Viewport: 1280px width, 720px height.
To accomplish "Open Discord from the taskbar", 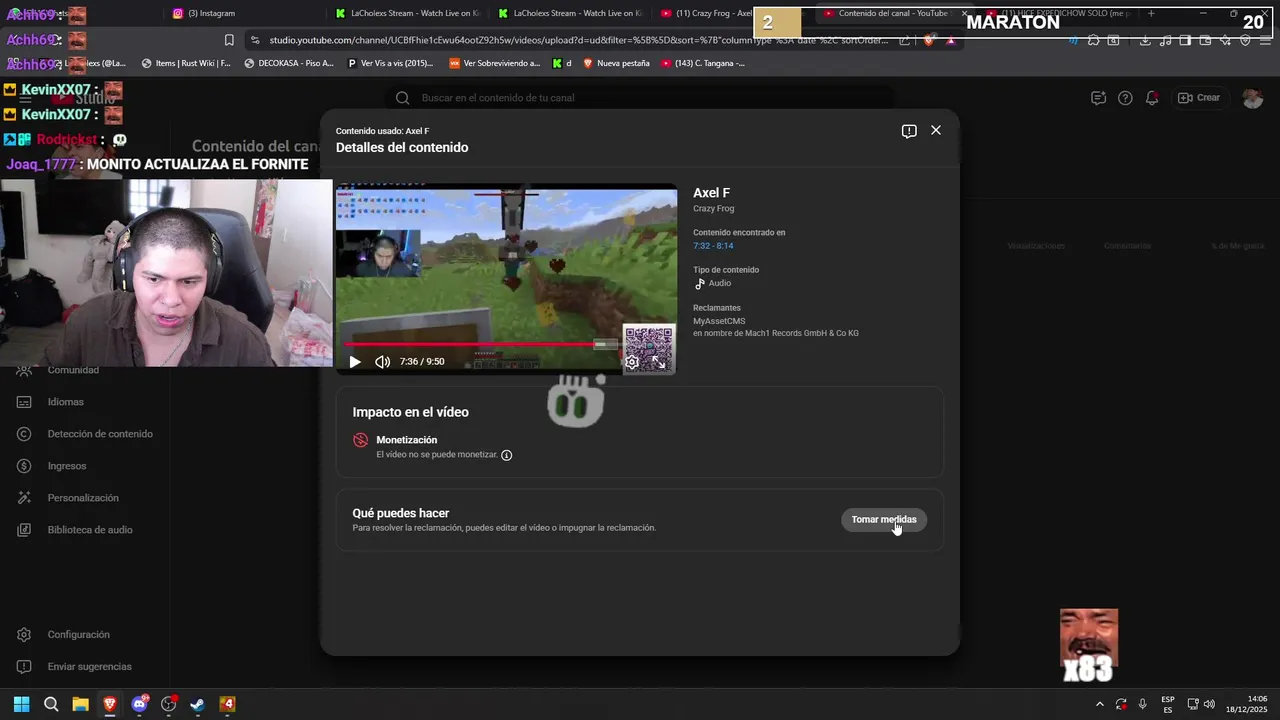I will [139, 704].
